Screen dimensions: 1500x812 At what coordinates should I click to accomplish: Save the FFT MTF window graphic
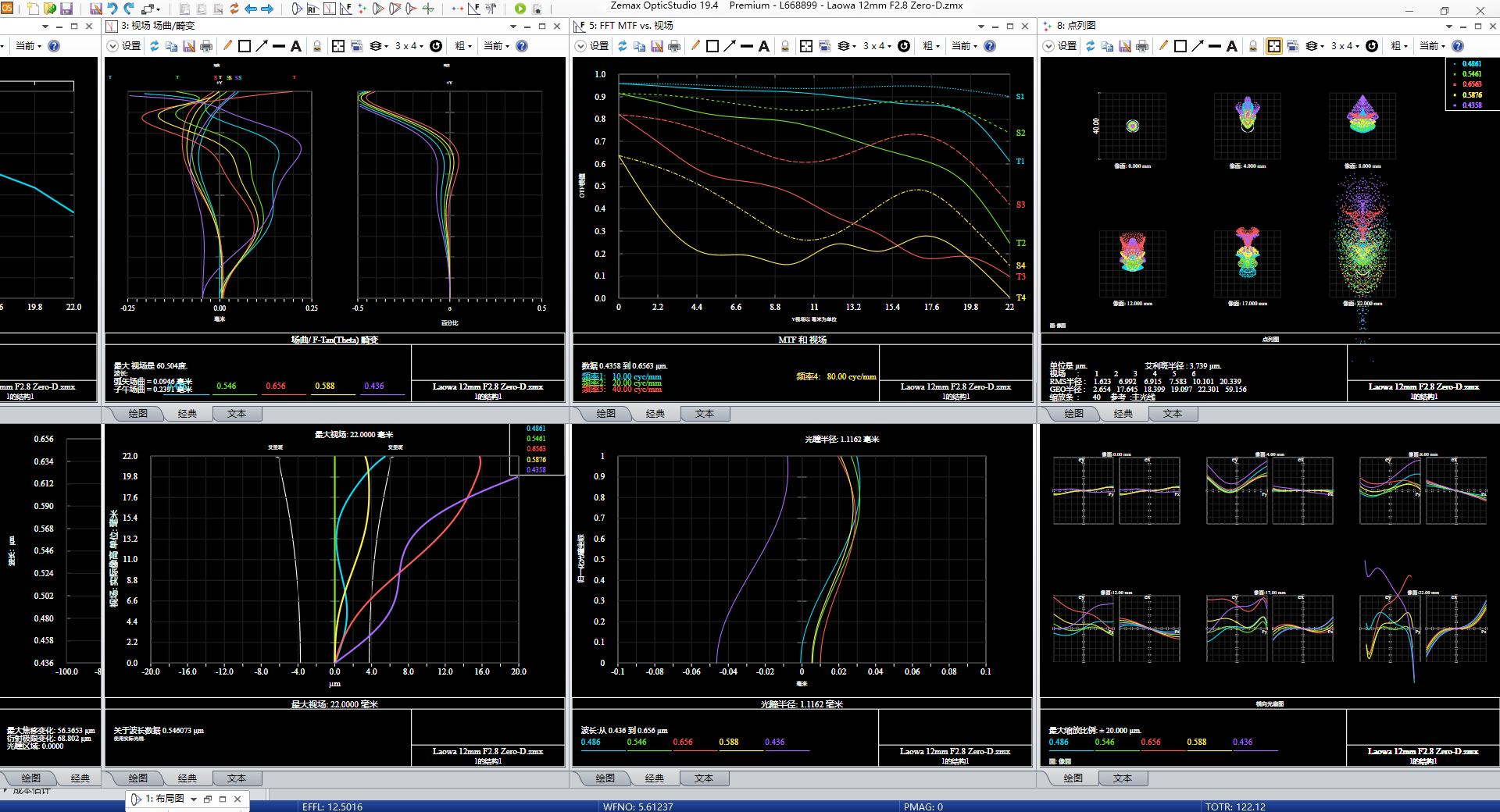click(657, 46)
